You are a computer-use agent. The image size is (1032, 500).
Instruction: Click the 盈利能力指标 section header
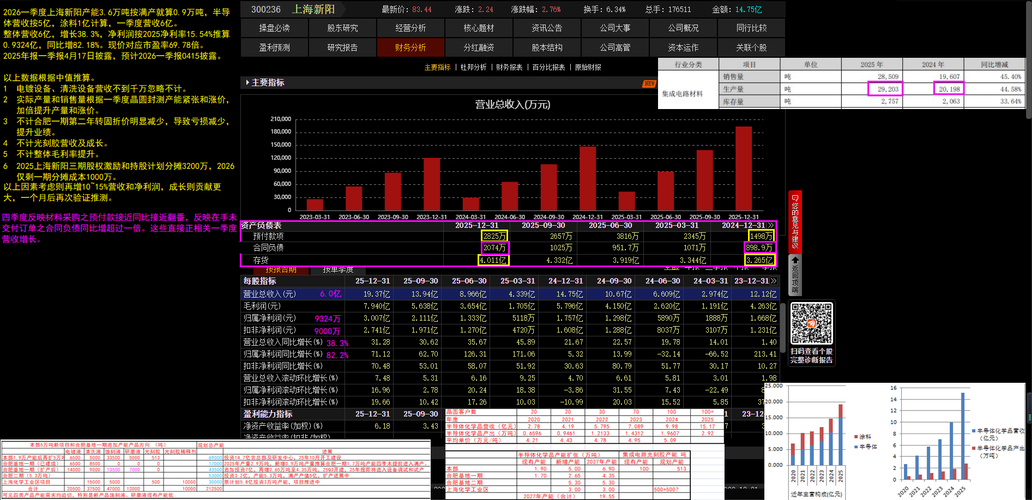[270, 414]
